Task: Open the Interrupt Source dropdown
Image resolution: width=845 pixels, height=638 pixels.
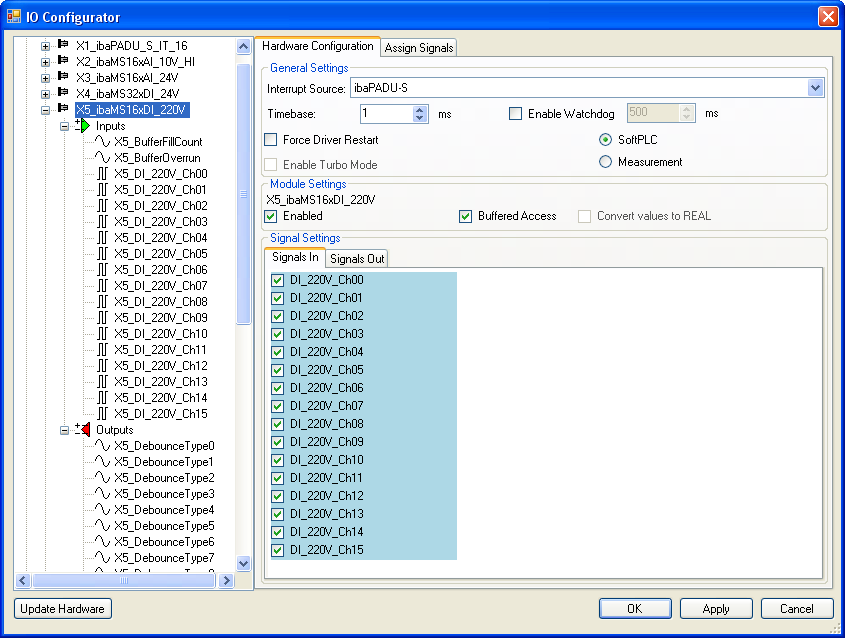Action: (815, 88)
